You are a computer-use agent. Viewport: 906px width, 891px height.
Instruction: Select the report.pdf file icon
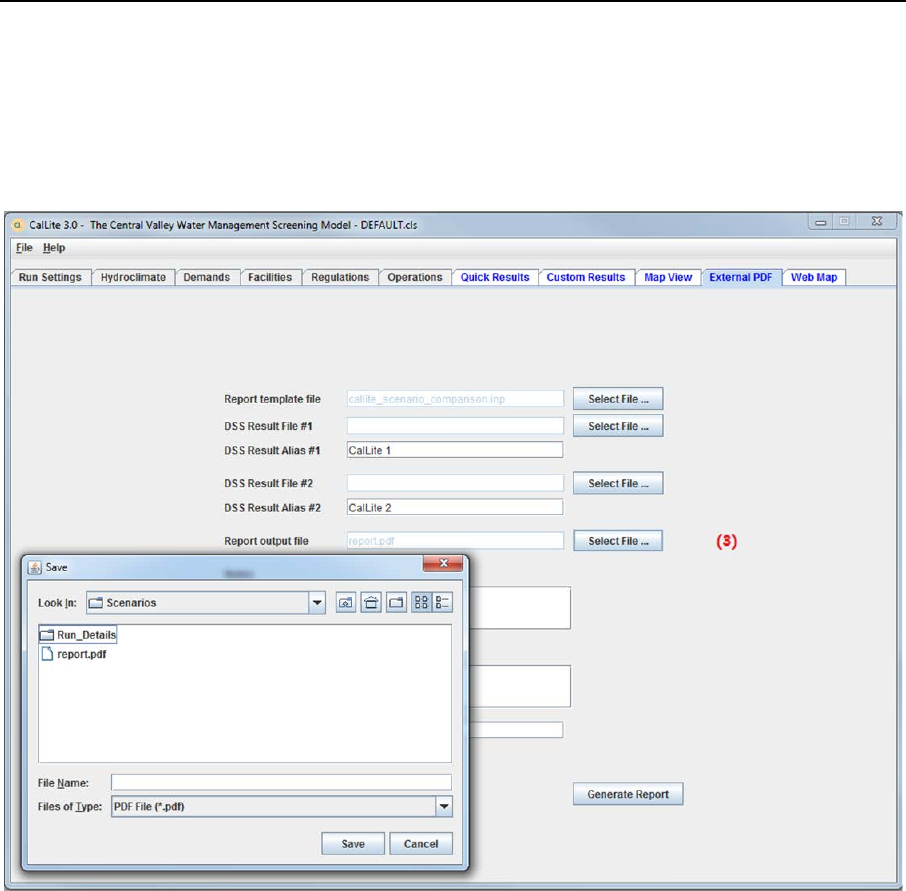[47, 654]
